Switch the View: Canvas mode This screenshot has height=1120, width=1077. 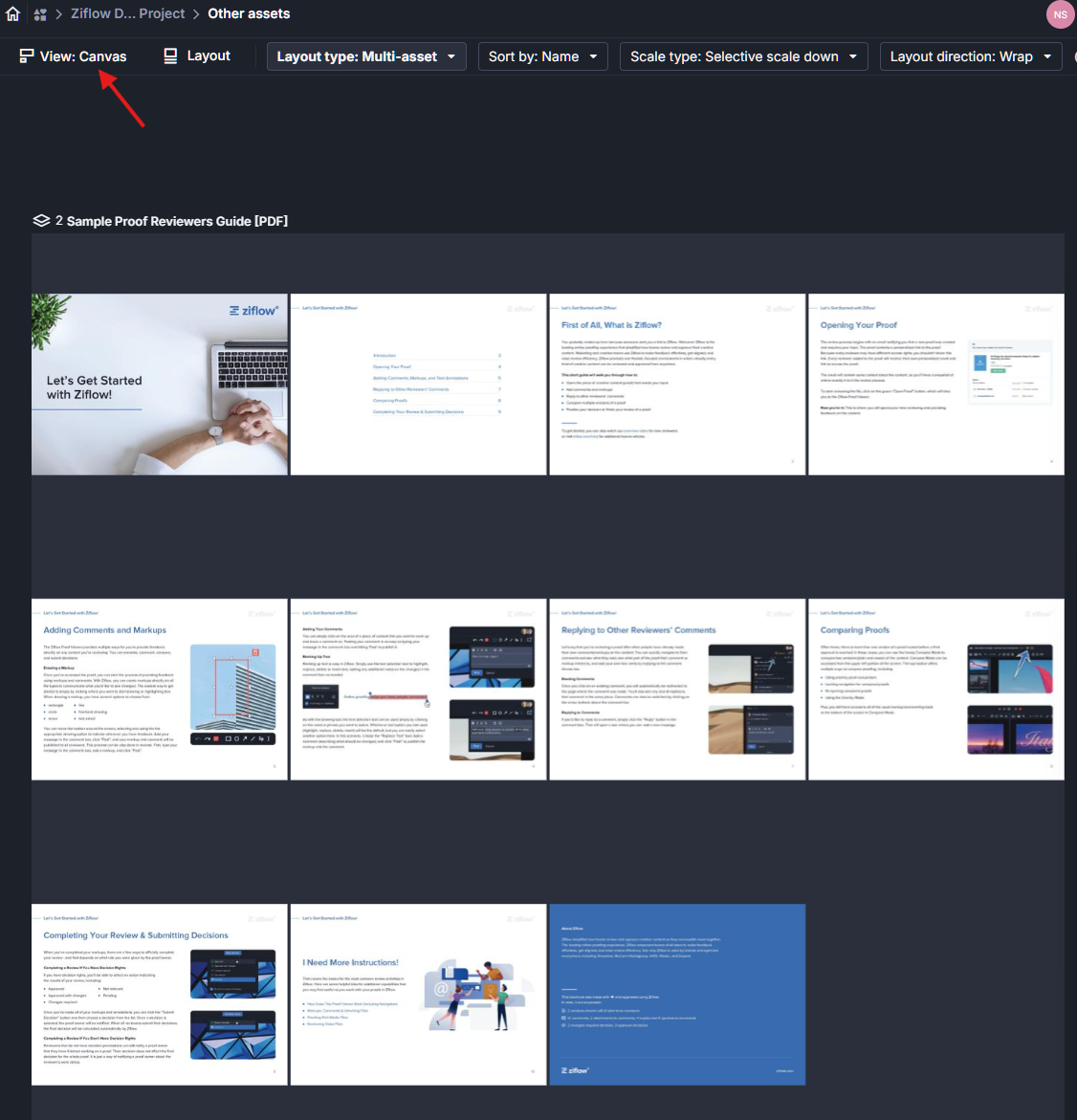[x=73, y=56]
